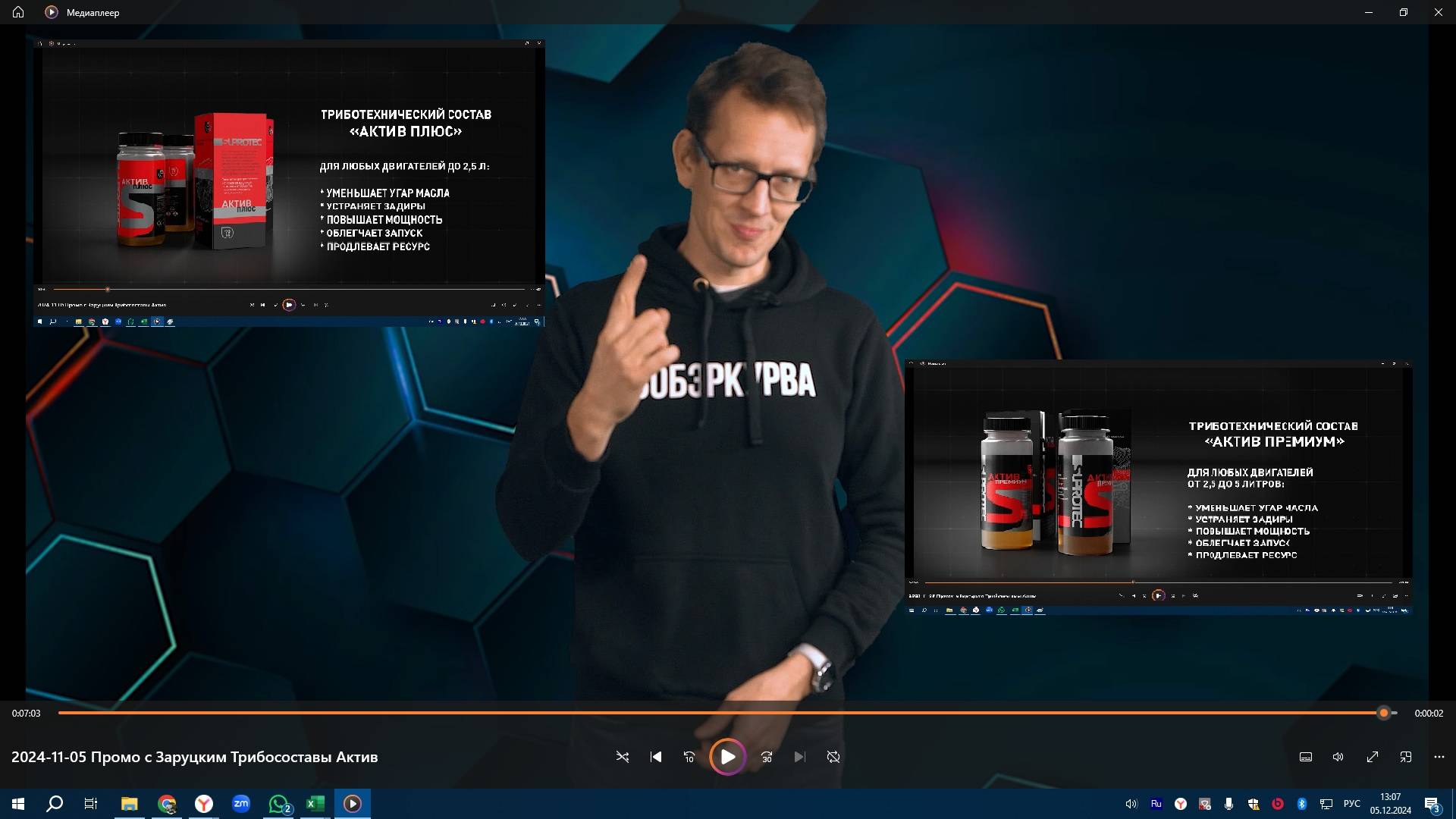The image size is (1456, 819).
Task: Click the previous track button
Action: [656, 757]
